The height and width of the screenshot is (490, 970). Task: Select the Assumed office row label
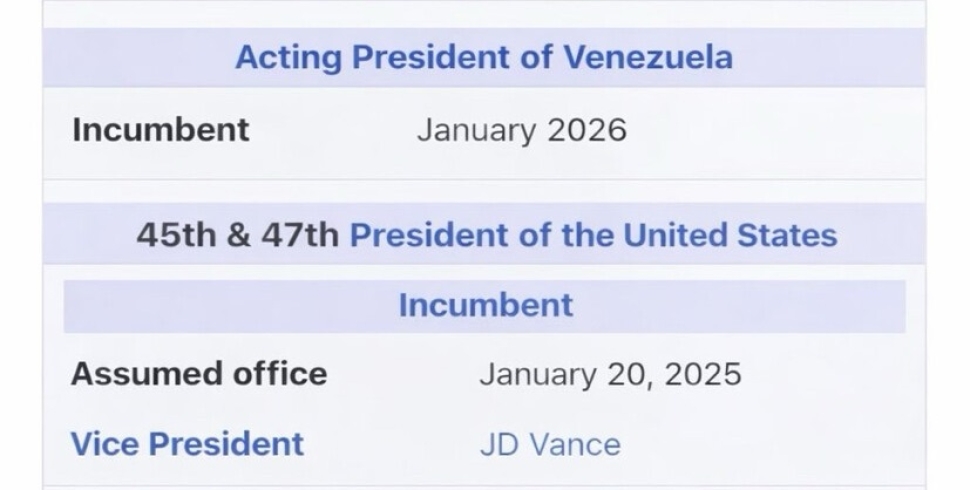click(x=199, y=374)
